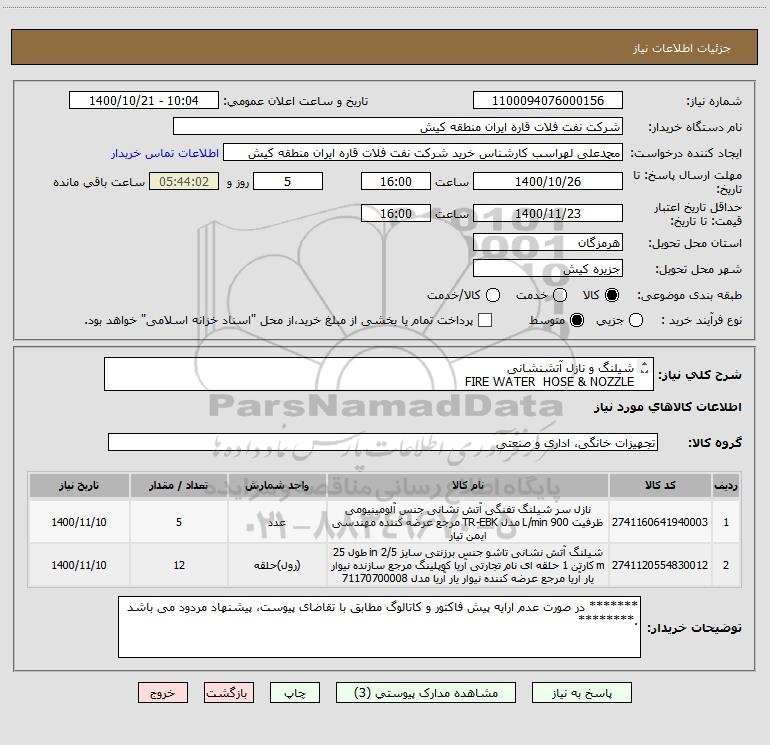
Task: Click the remaining time 05:44:02 field
Action: (184, 181)
